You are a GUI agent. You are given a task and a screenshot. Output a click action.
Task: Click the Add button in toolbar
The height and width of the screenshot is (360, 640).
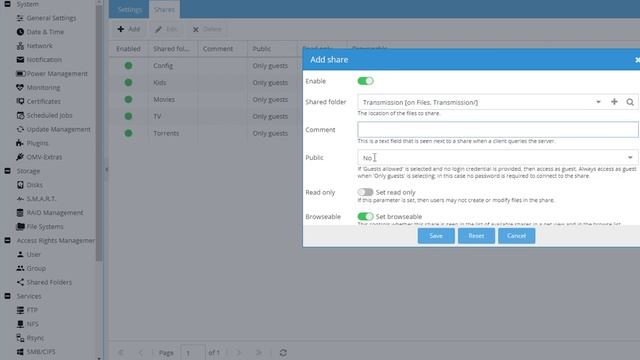pos(128,29)
